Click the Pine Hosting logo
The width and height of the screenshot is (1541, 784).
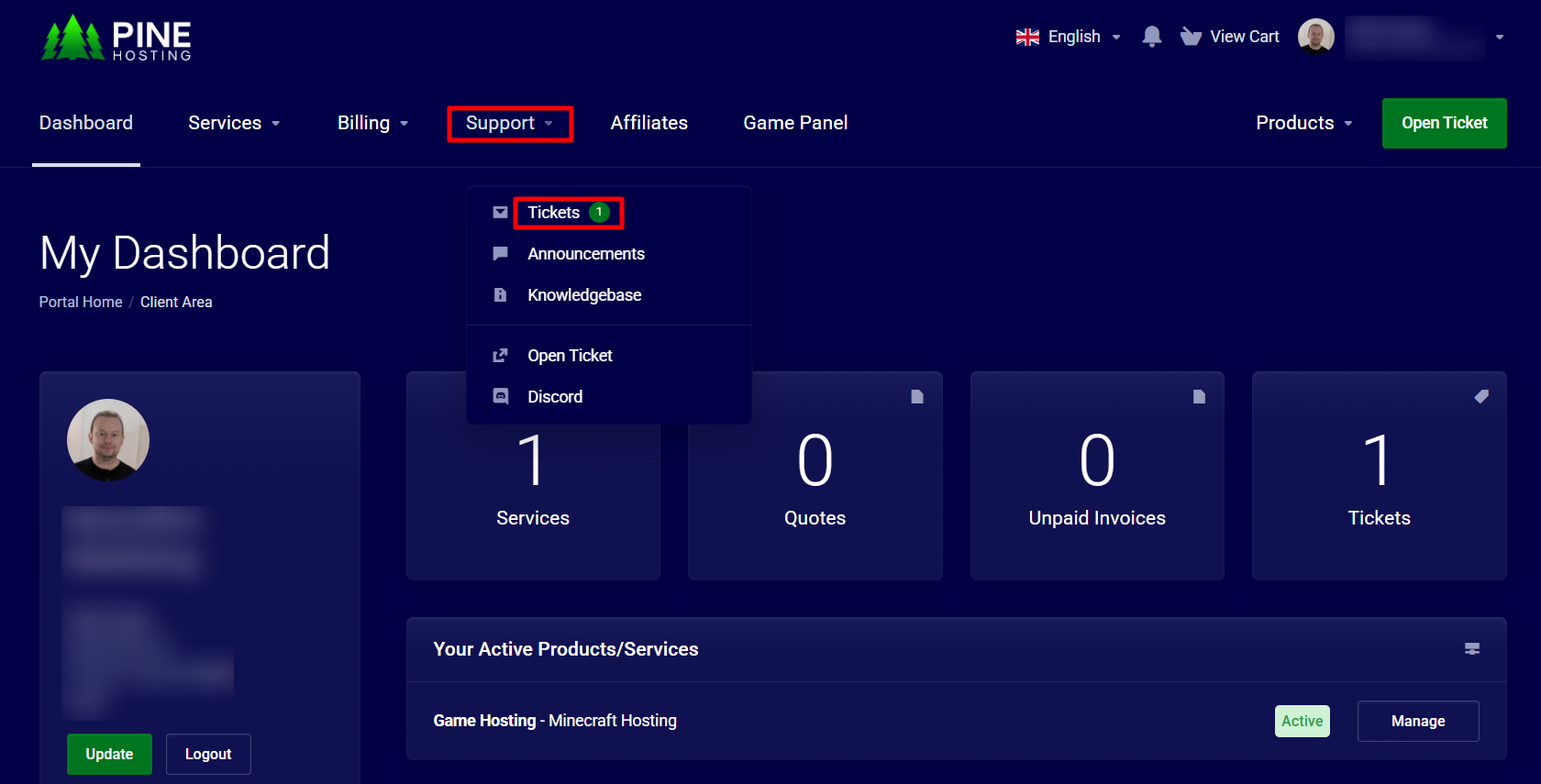coord(116,39)
